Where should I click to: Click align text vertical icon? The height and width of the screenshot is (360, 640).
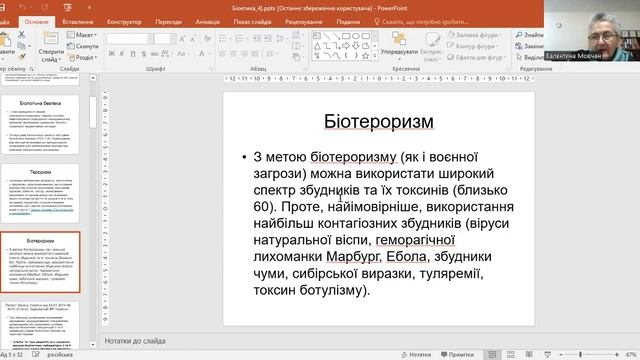tap(297, 46)
